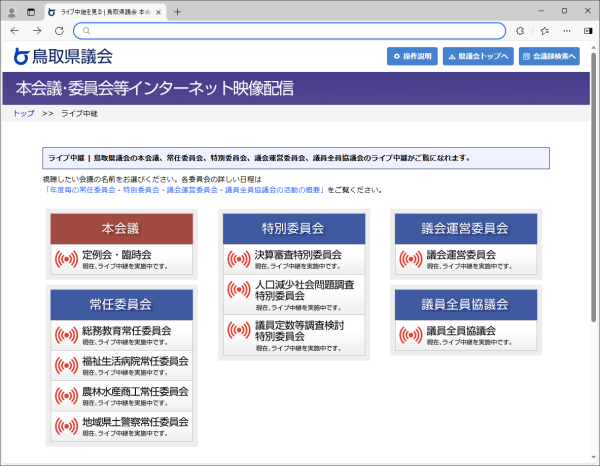Image resolution: width=600 pixels, height=466 pixels.
Task: Click live icon beside 議会運営委員会 entry
Action: (x=411, y=259)
